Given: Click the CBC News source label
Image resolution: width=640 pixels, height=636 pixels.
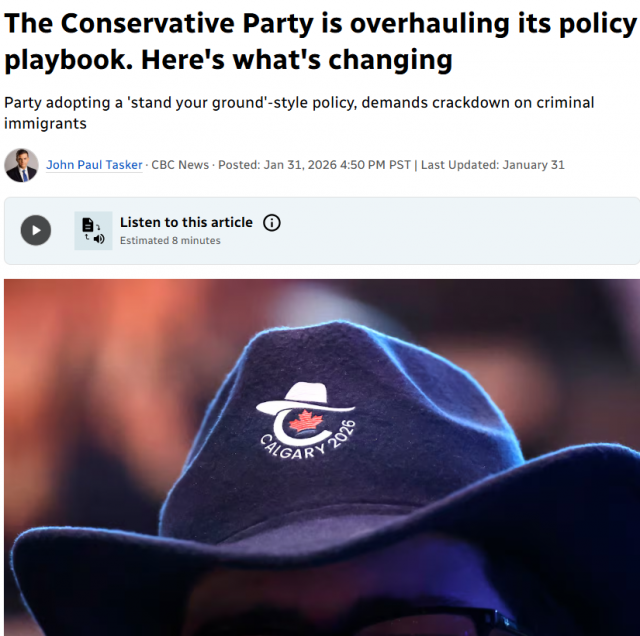Looking at the screenshot, I should (x=180, y=165).
